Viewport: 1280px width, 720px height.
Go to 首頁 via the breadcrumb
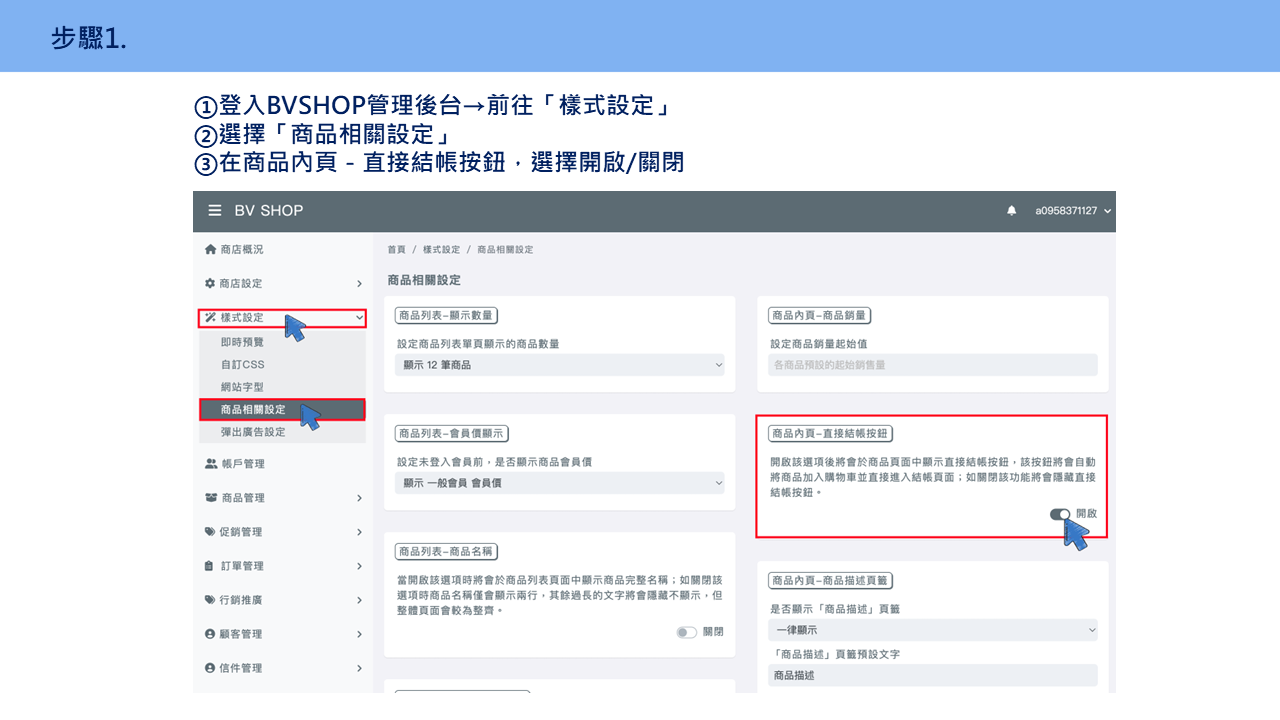(x=397, y=249)
